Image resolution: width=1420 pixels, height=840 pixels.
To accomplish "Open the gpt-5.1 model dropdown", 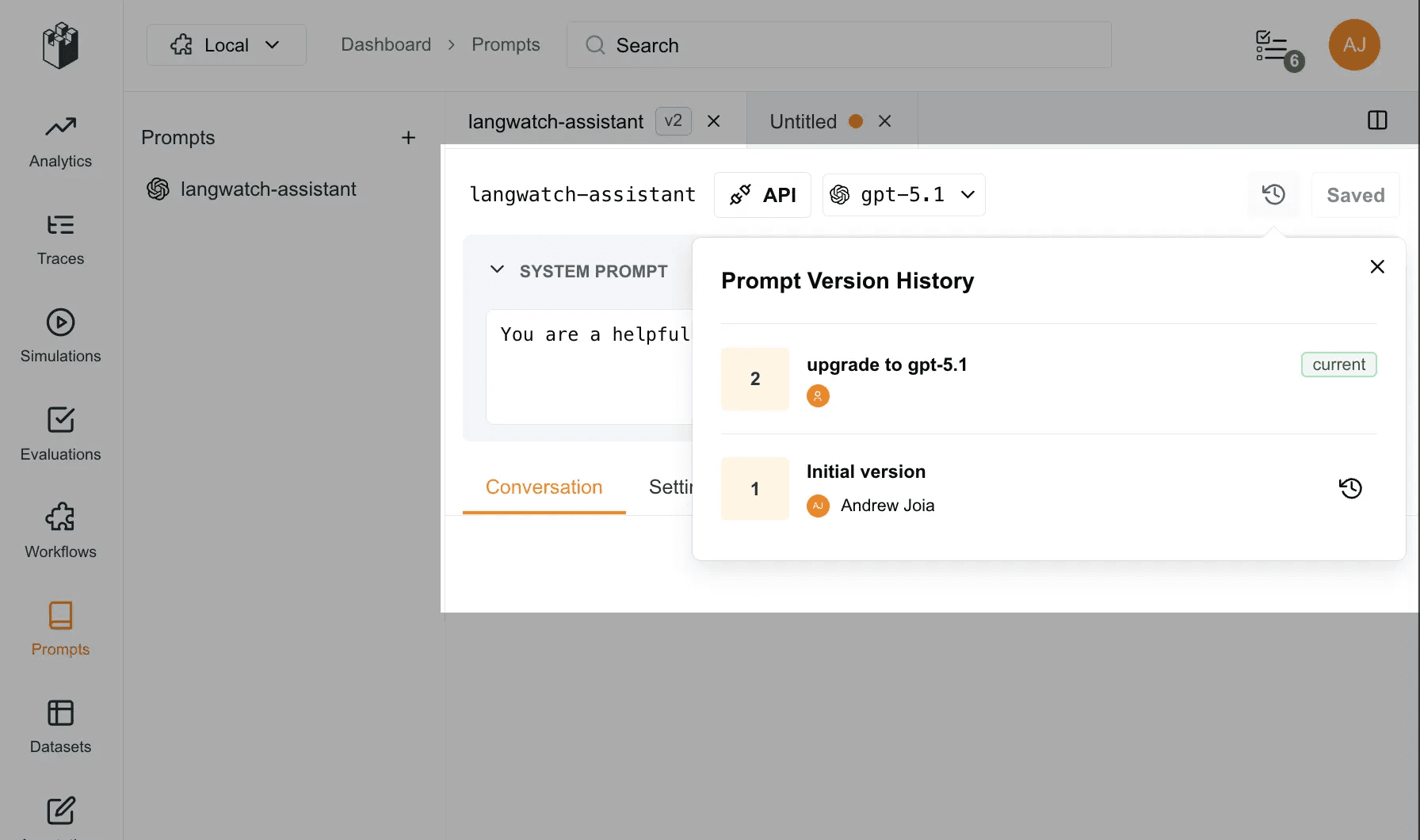I will click(x=904, y=195).
